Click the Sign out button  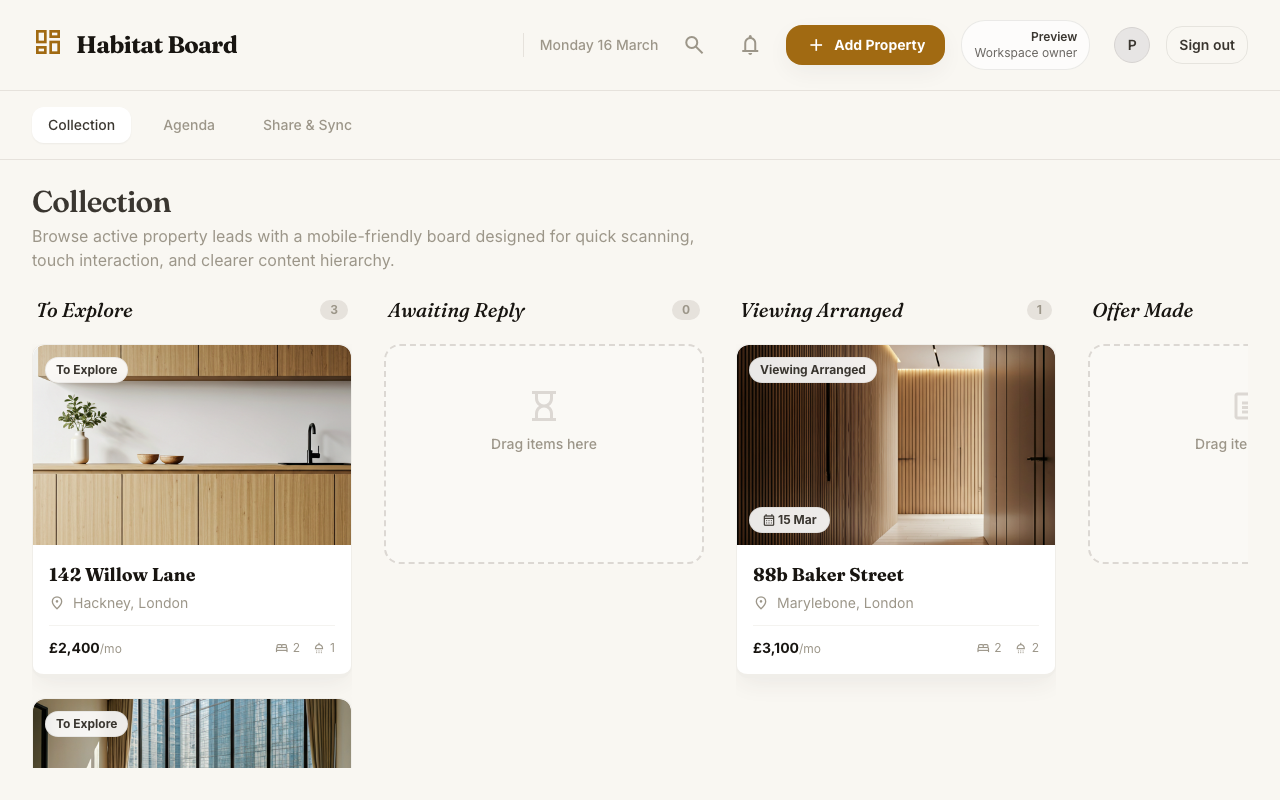(1206, 45)
